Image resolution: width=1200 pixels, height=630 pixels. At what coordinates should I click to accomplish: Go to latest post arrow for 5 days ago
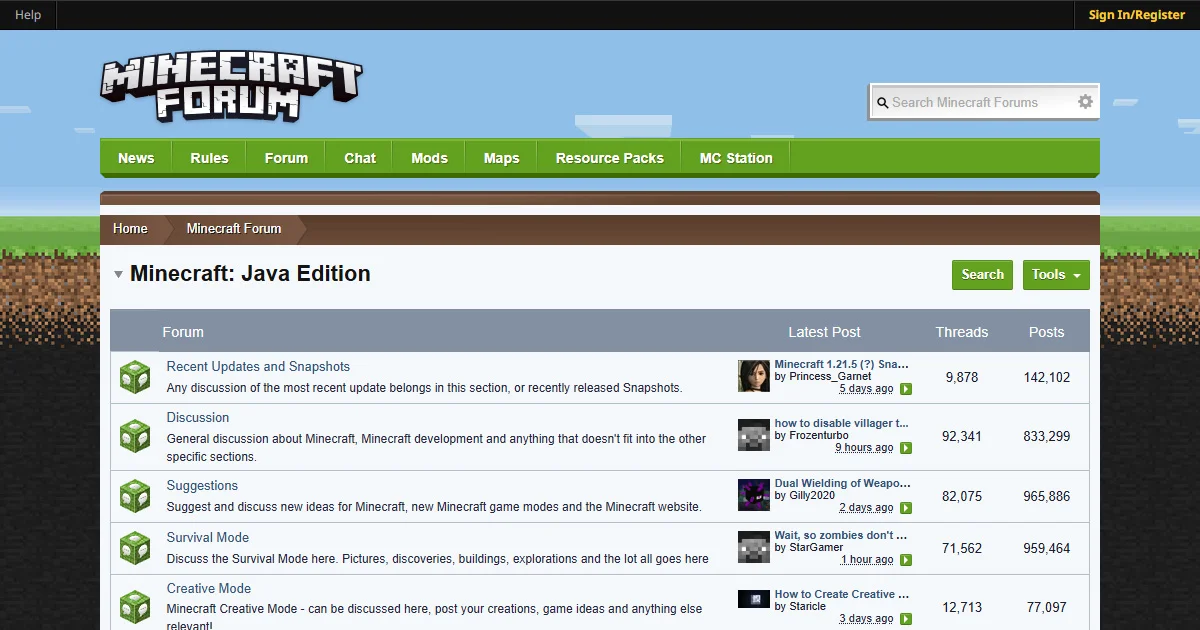point(906,389)
